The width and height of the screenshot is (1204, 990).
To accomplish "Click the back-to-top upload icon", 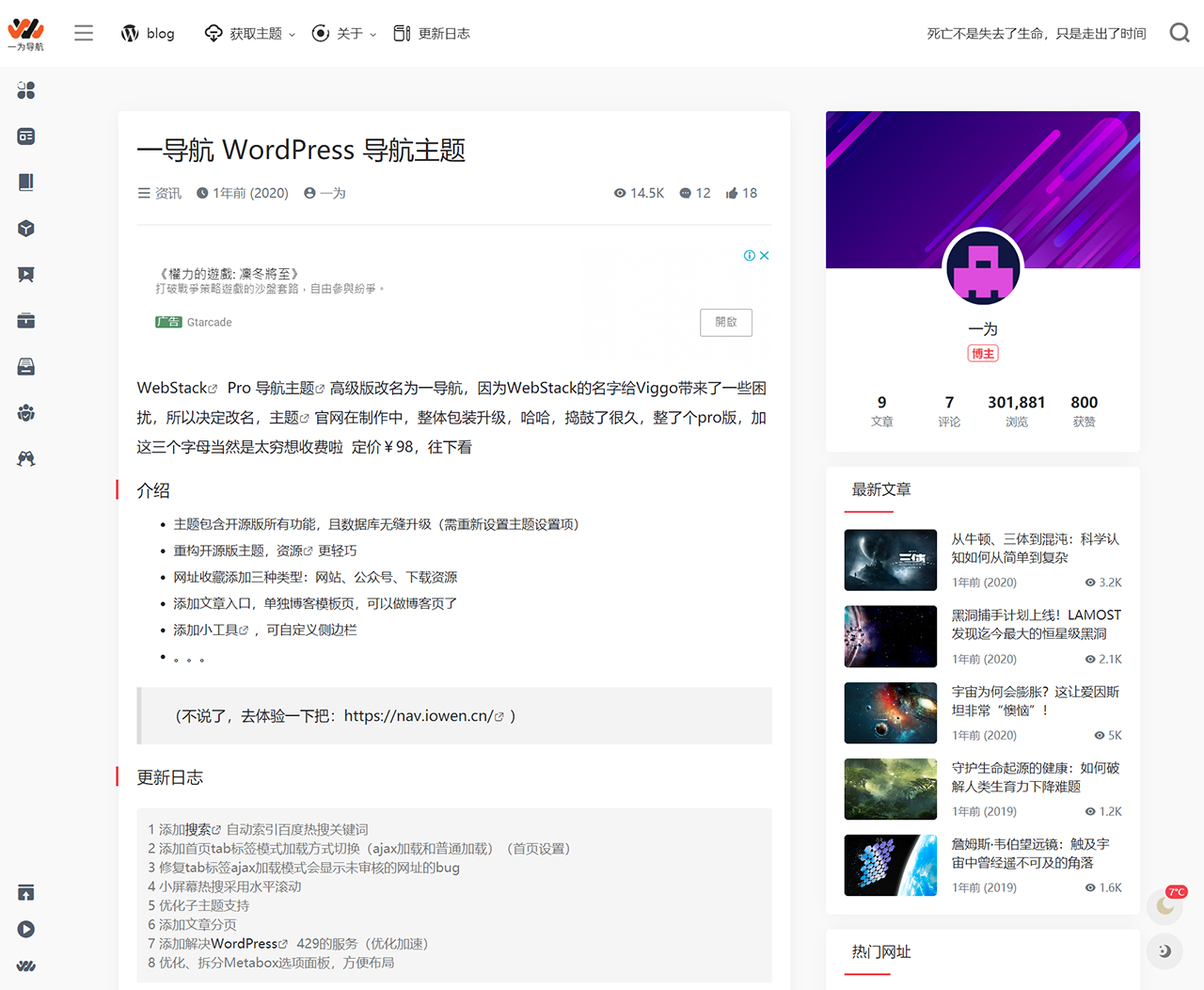I will 25,891.
